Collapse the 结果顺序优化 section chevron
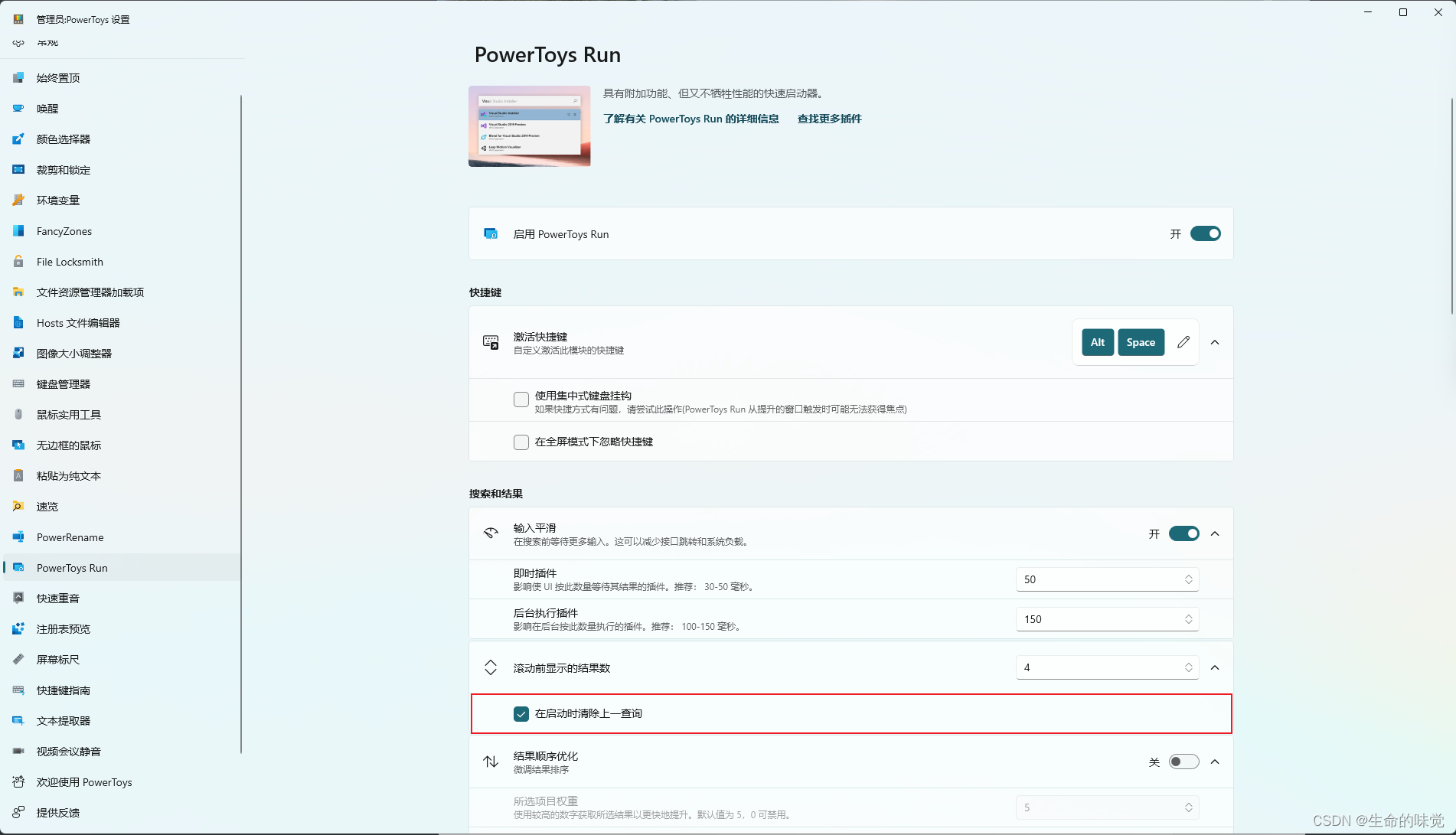This screenshot has width=1456, height=835. click(1215, 762)
